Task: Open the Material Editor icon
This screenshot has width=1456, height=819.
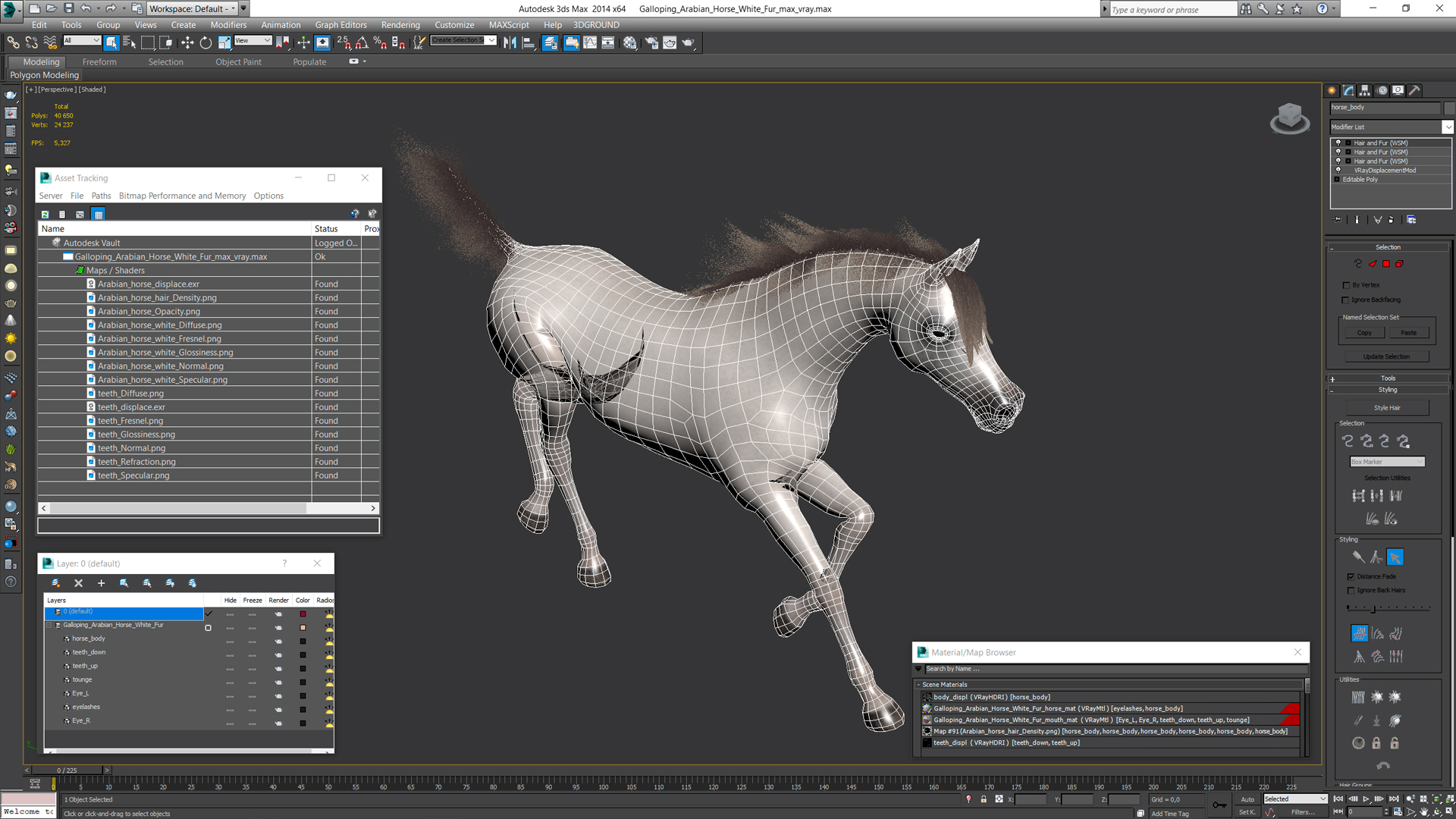Action: (629, 42)
